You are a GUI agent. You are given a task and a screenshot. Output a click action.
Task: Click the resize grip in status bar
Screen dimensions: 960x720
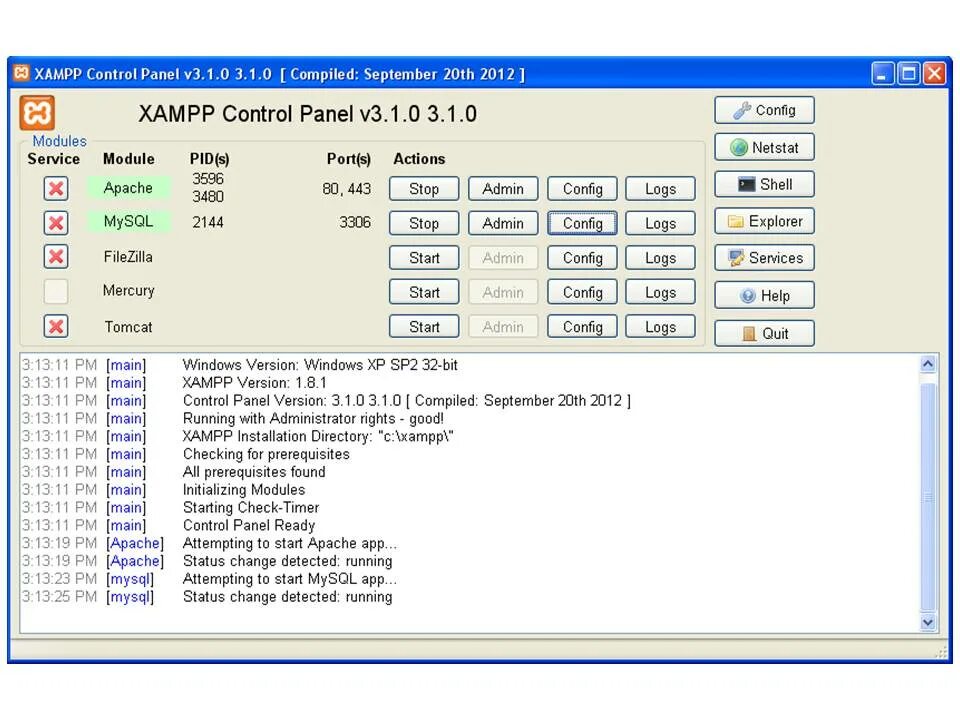[x=941, y=652]
